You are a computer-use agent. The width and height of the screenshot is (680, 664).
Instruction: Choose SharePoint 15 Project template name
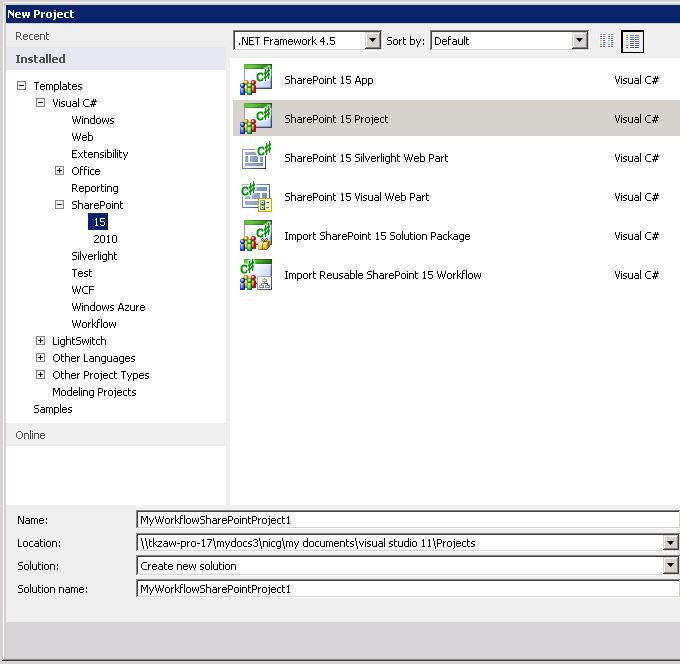click(336, 119)
